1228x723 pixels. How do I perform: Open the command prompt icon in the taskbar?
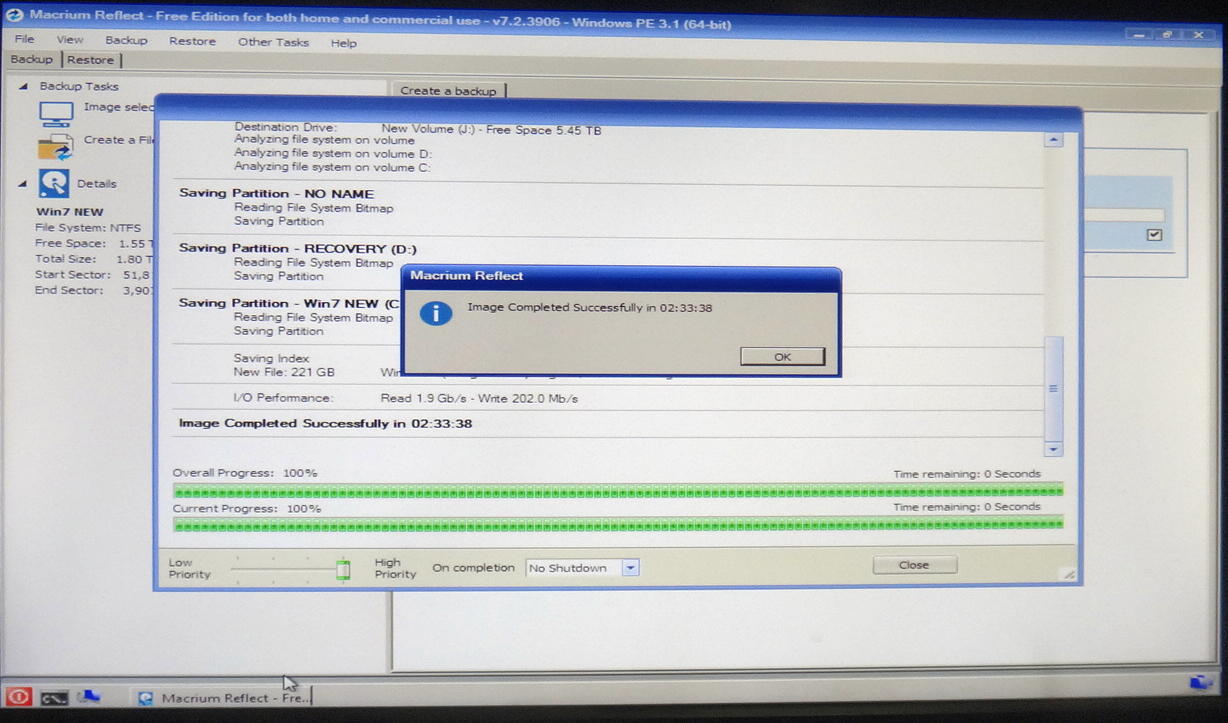(54, 697)
